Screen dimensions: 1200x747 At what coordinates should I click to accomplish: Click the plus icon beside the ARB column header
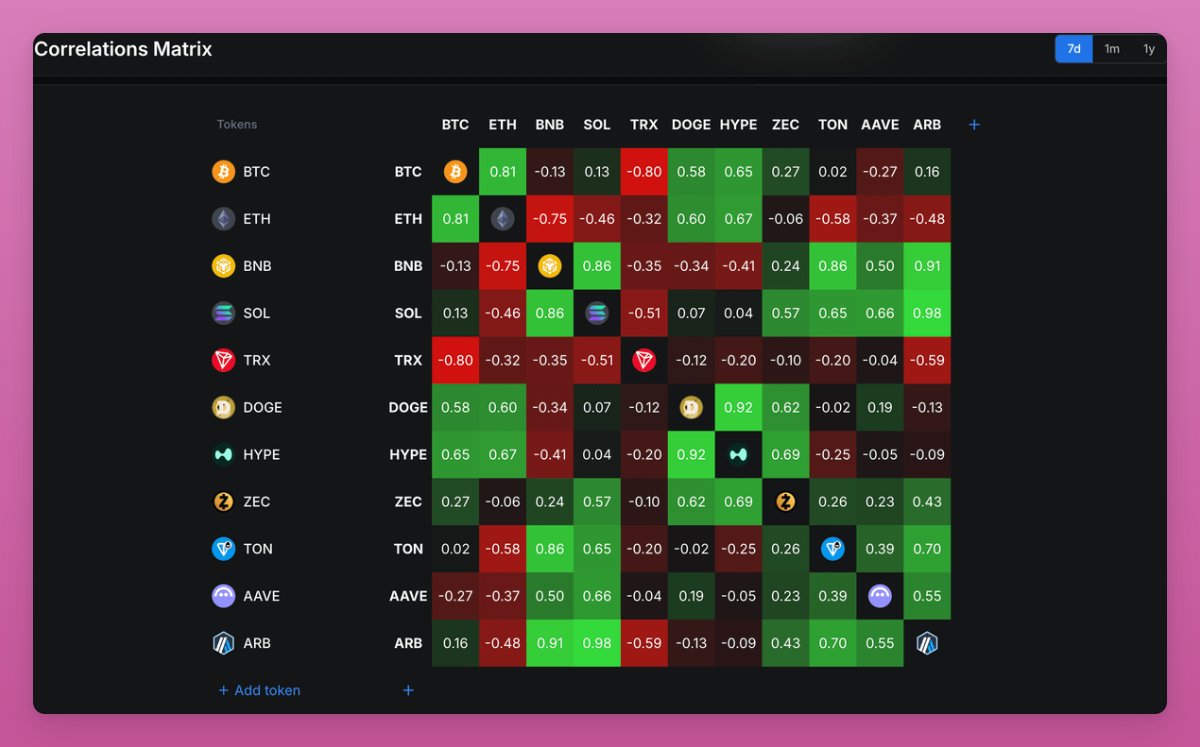coord(974,125)
